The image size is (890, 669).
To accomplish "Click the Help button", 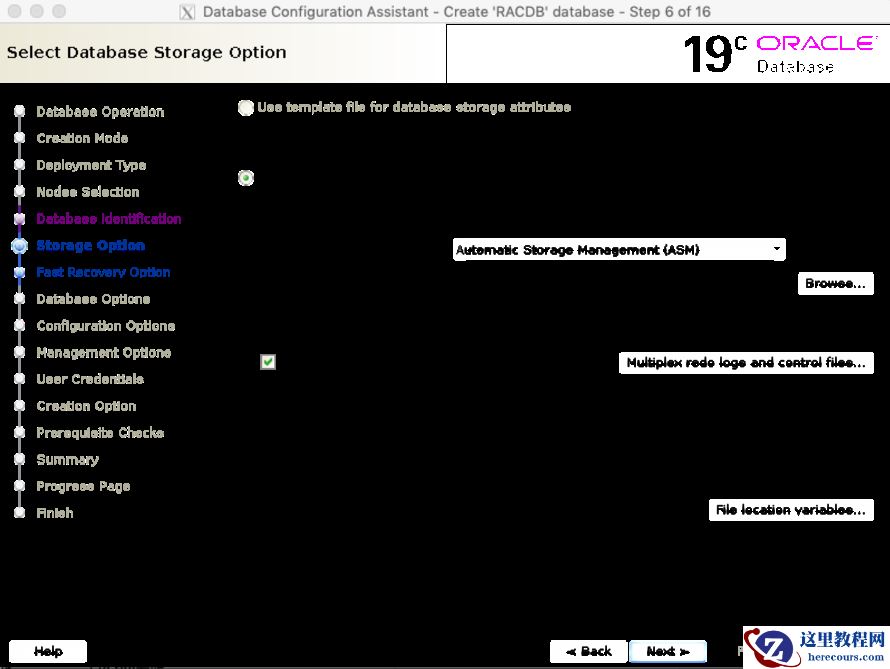I will tap(48, 651).
